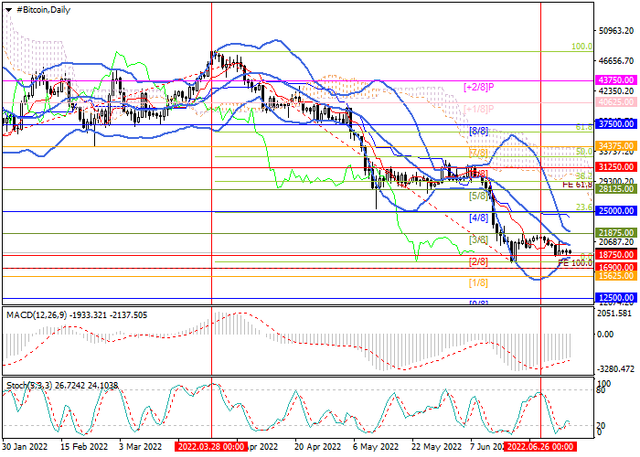Select the blue 37500.00 price tag
Image resolution: width=640 pixels, height=457 pixels.
coord(612,124)
